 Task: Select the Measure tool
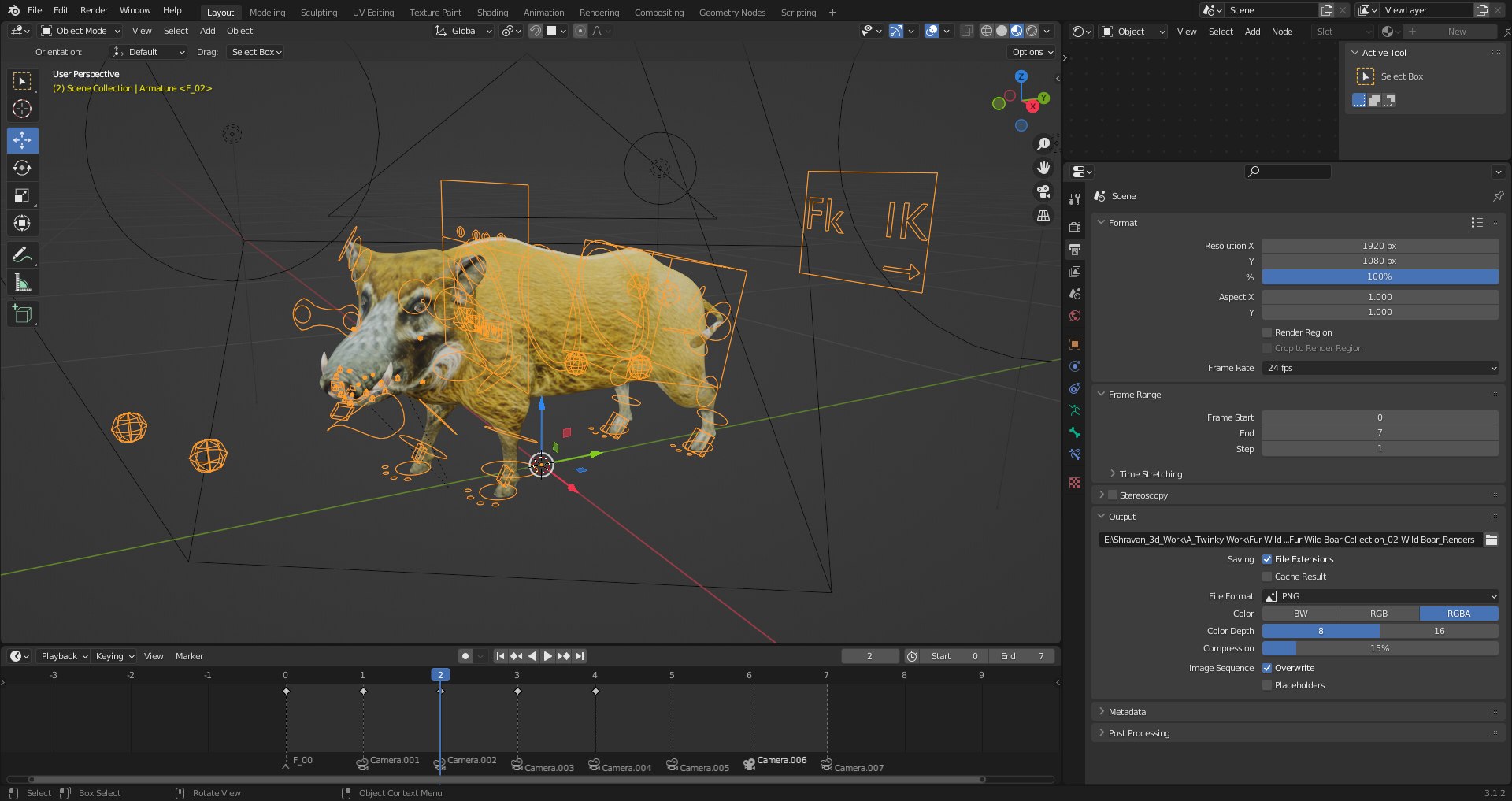click(22, 282)
